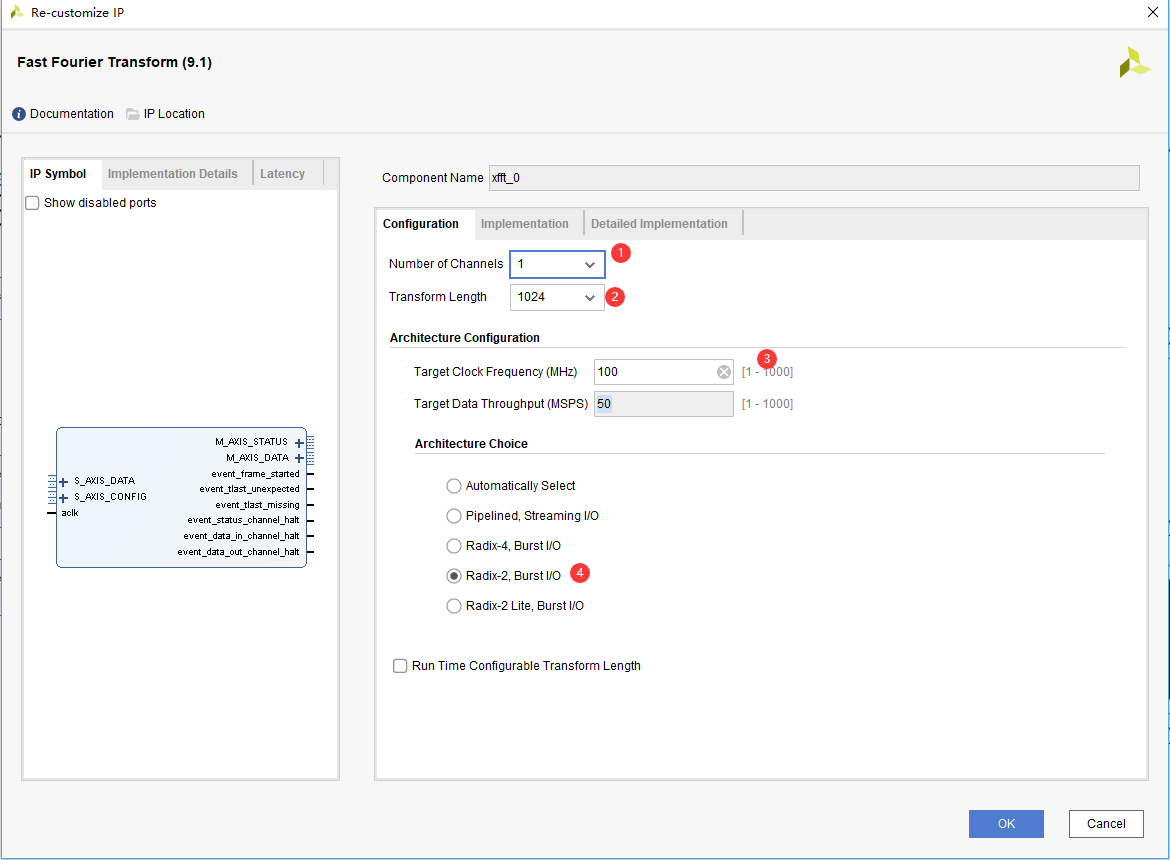Click the Vivado logo in title bar
Screen dimensions: 1170x860
tap(17, 13)
